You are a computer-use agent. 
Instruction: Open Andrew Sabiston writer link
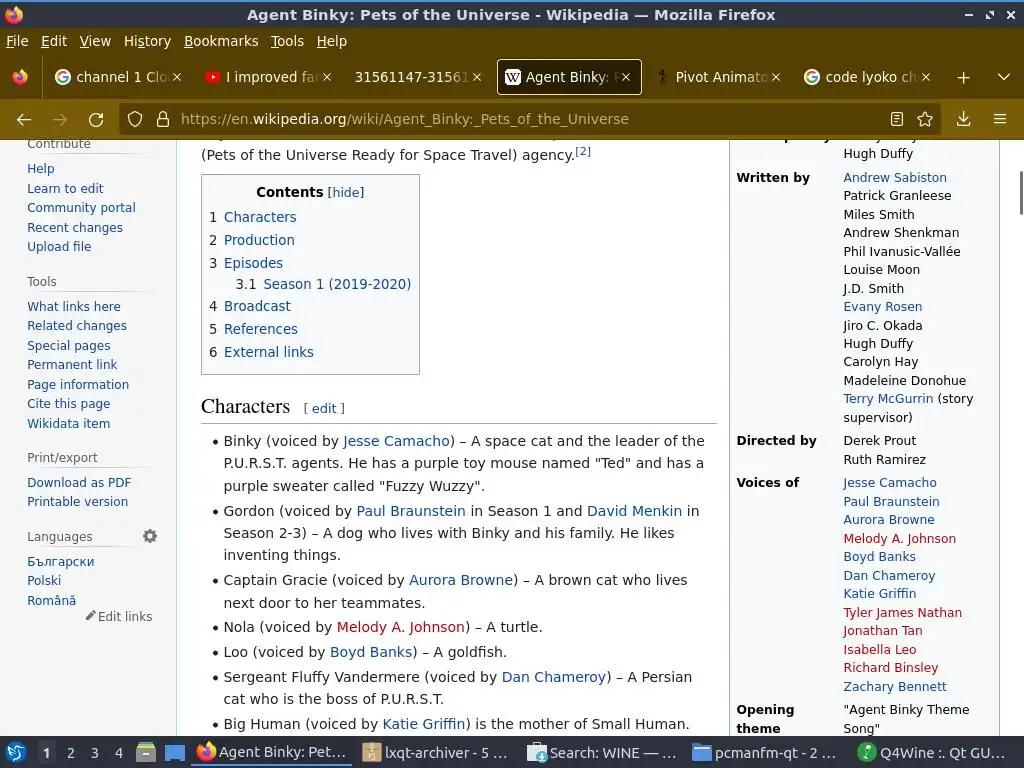895,177
